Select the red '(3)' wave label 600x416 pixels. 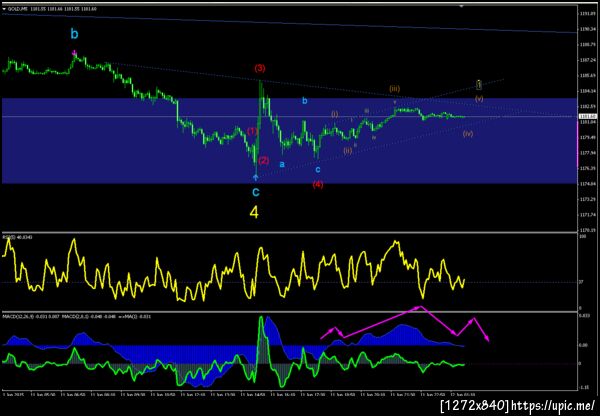click(x=260, y=69)
